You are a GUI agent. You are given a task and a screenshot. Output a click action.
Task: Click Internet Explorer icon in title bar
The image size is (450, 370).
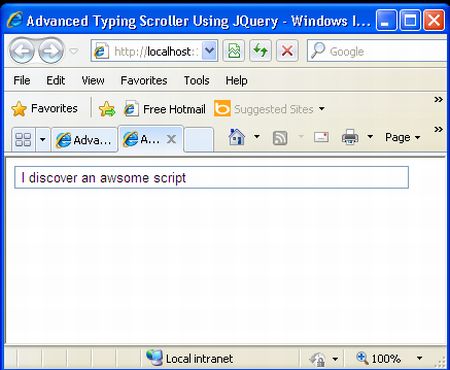coord(15,20)
